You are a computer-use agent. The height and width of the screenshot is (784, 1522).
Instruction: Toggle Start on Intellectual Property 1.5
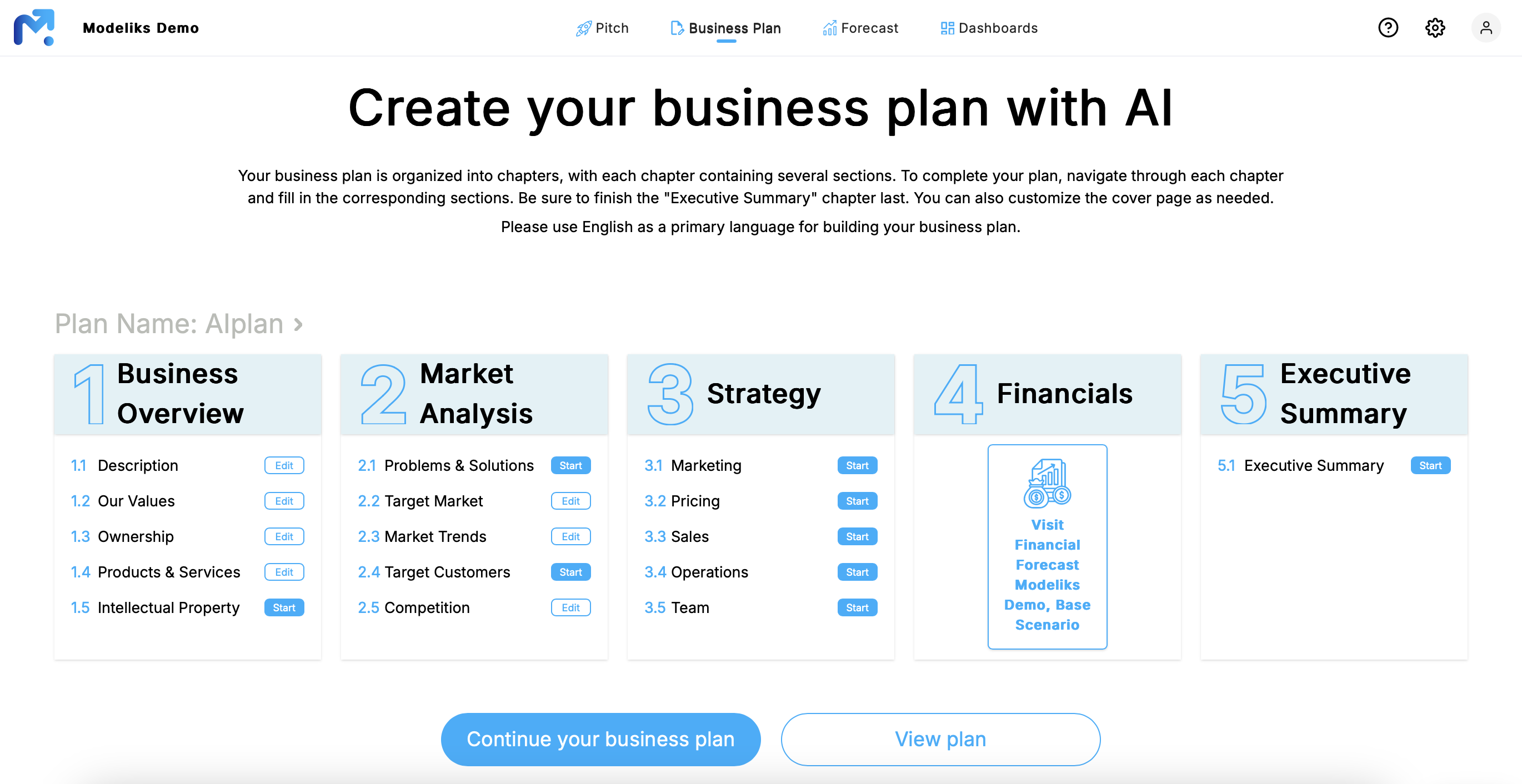(283, 607)
